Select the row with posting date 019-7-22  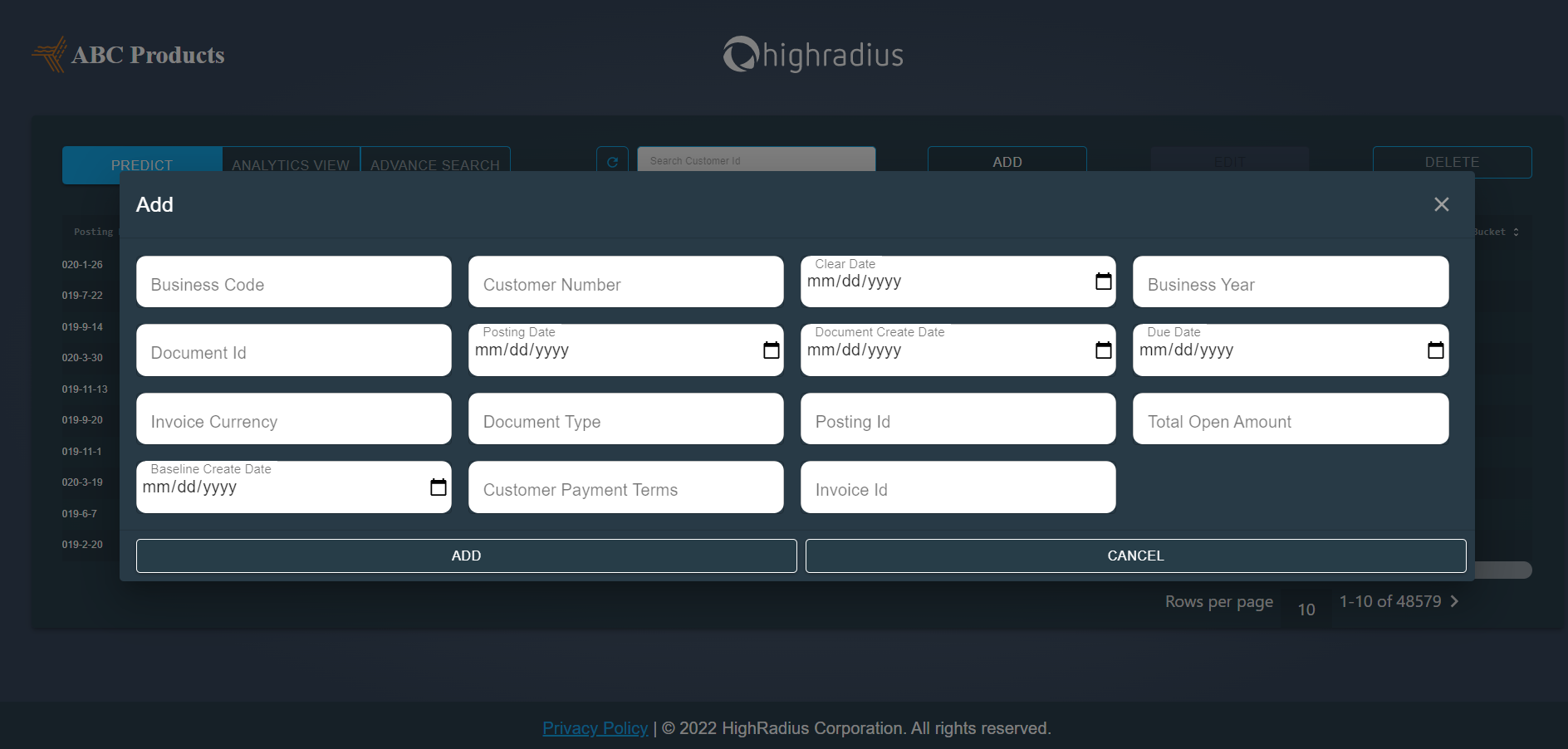(x=82, y=295)
